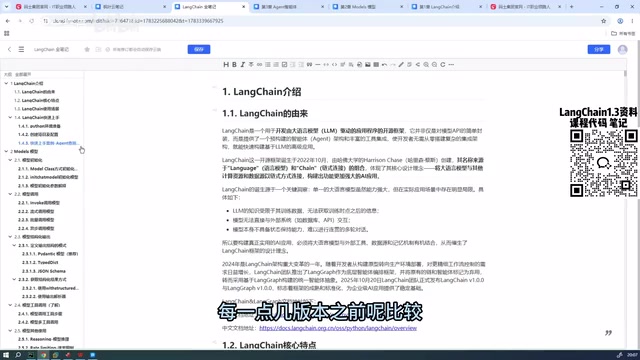Screen dimensions: 640x360
Task: Open the all-bookmarks folder at right
Action: click(623, 33)
